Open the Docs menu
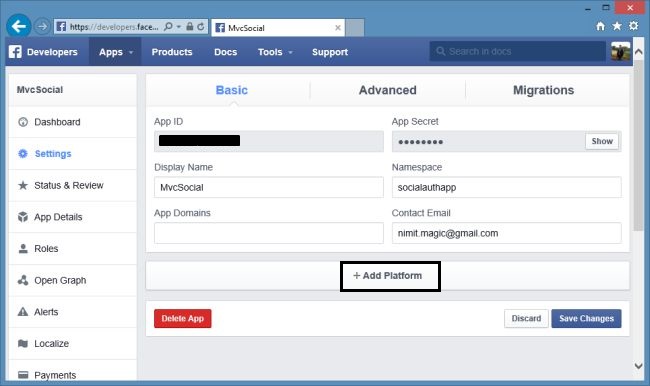The width and height of the screenshot is (650, 386). click(226, 52)
